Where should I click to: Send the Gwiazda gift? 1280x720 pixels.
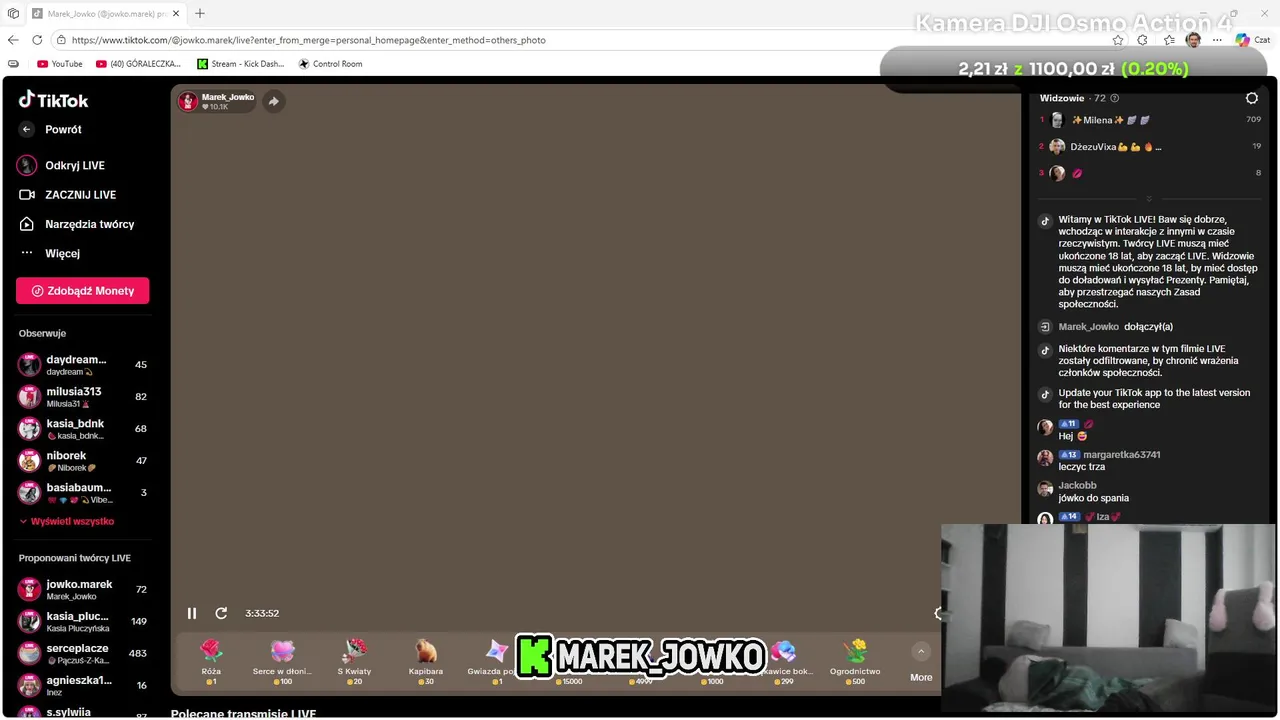tap(492, 661)
